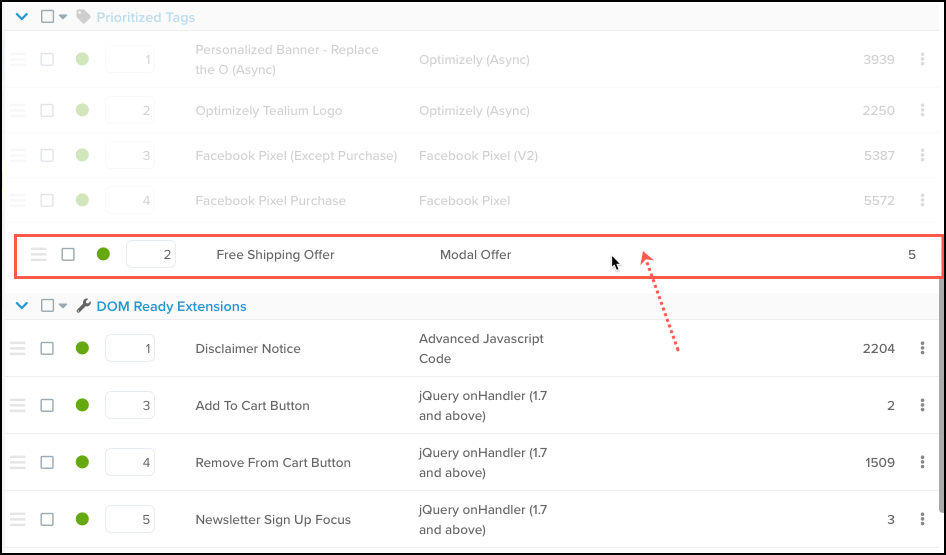This screenshot has width=946, height=555.
Task: Check the Free Shipping Offer checkbox
Action: (68, 255)
